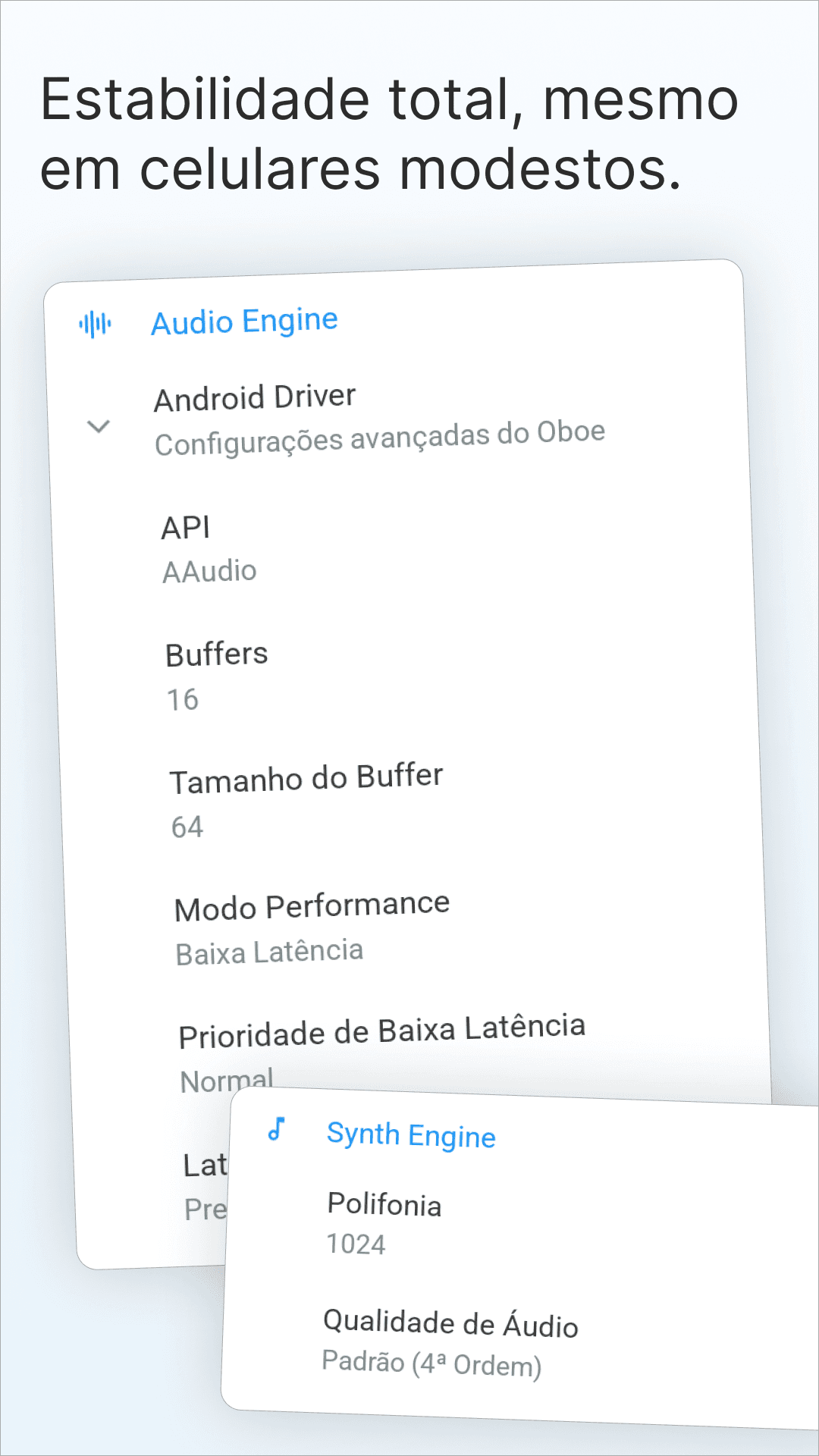
Task: Open the Tamanho do Buffer setting
Action: (306, 779)
